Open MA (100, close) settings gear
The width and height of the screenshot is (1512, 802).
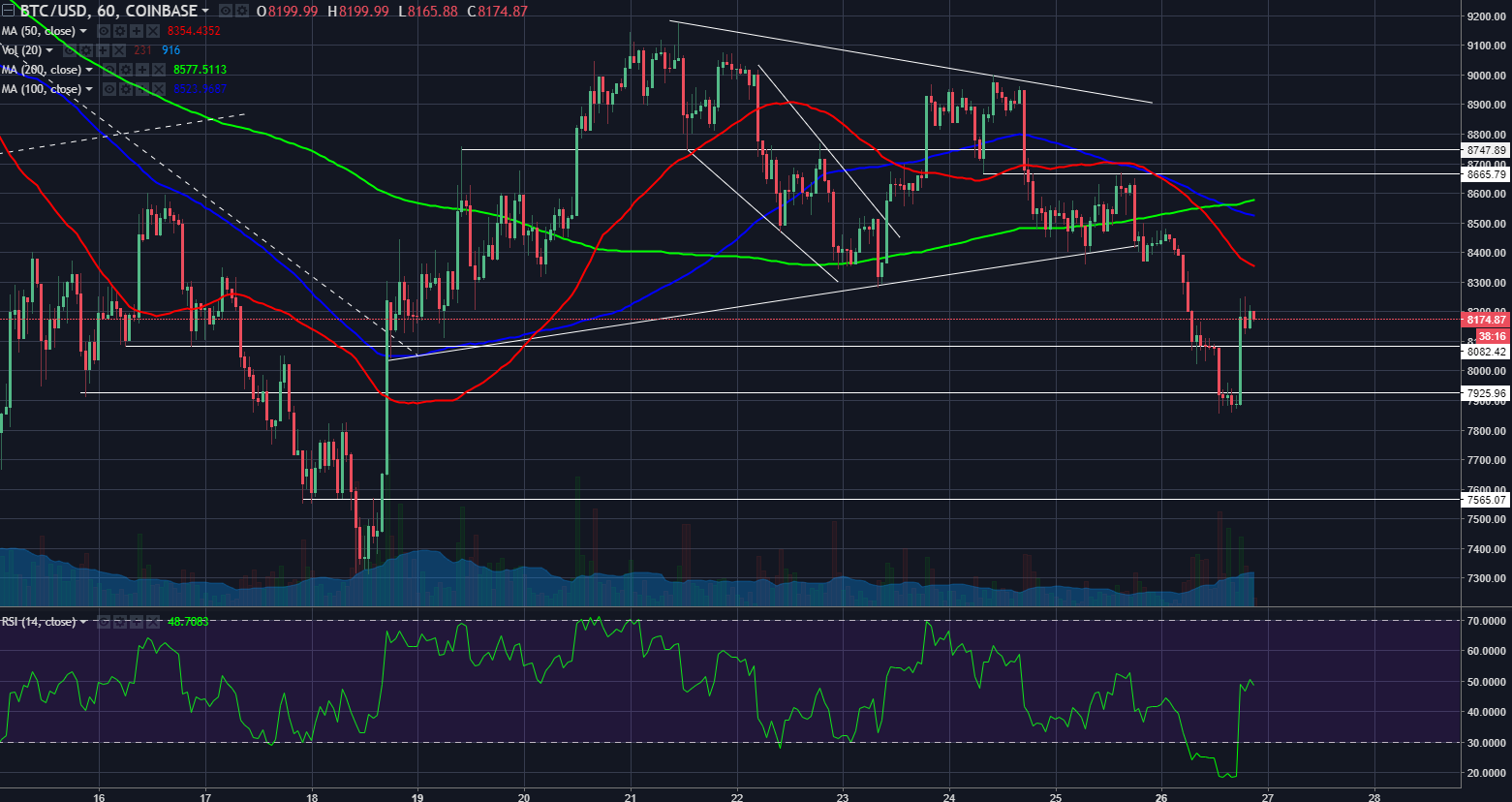126,89
